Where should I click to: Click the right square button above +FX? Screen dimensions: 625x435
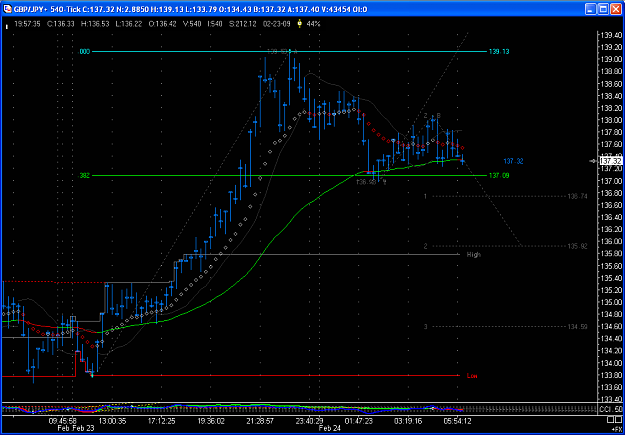[619, 420]
